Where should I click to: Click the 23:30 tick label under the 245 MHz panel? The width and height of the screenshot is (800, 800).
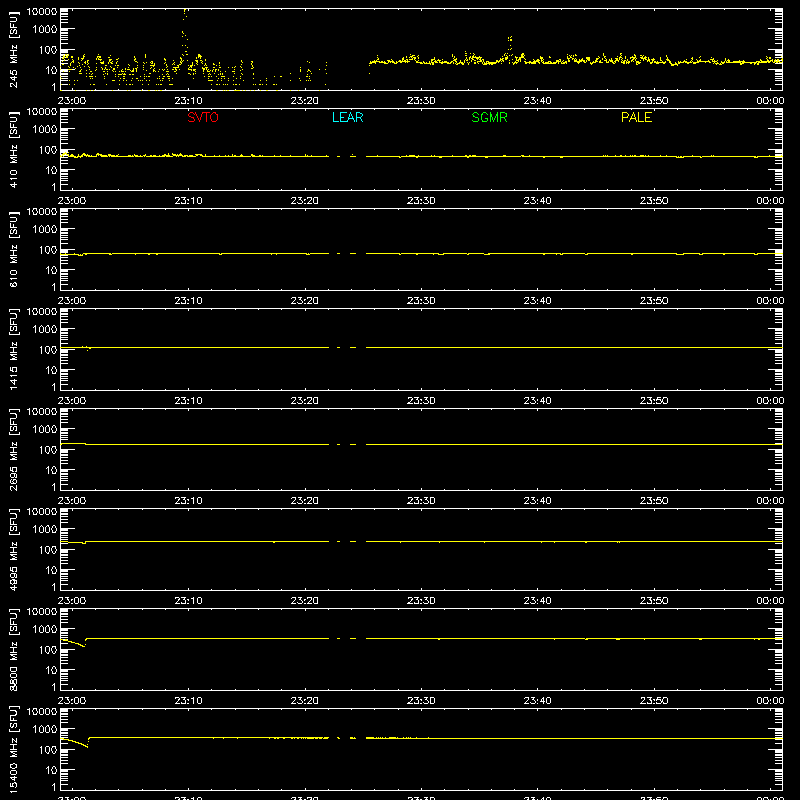point(421,101)
